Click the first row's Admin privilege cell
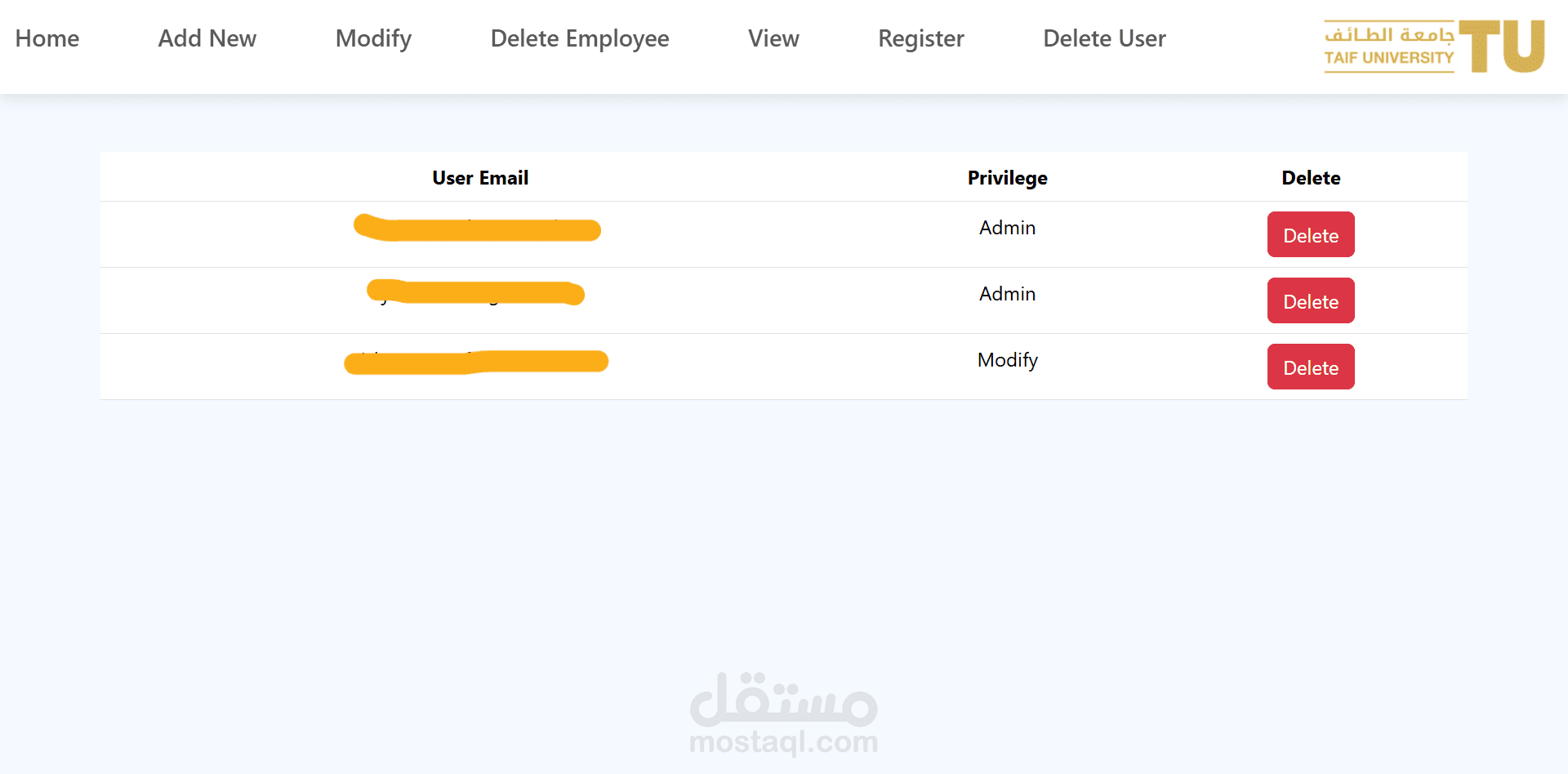Viewport: 1568px width, 774px height. coord(1007,228)
